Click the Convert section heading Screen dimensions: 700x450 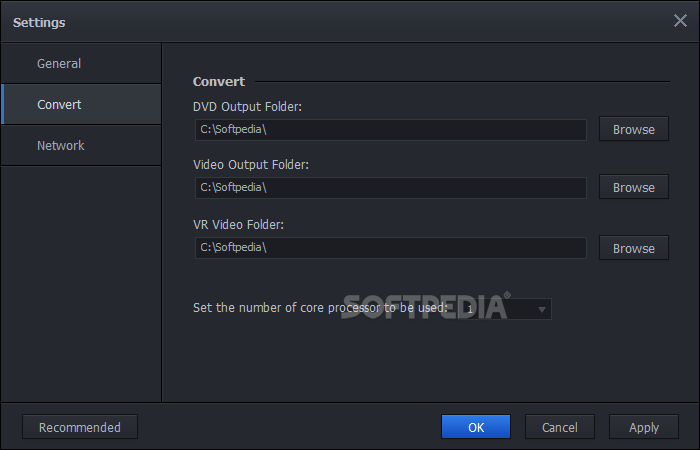pyautogui.click(x=219, y=81)
